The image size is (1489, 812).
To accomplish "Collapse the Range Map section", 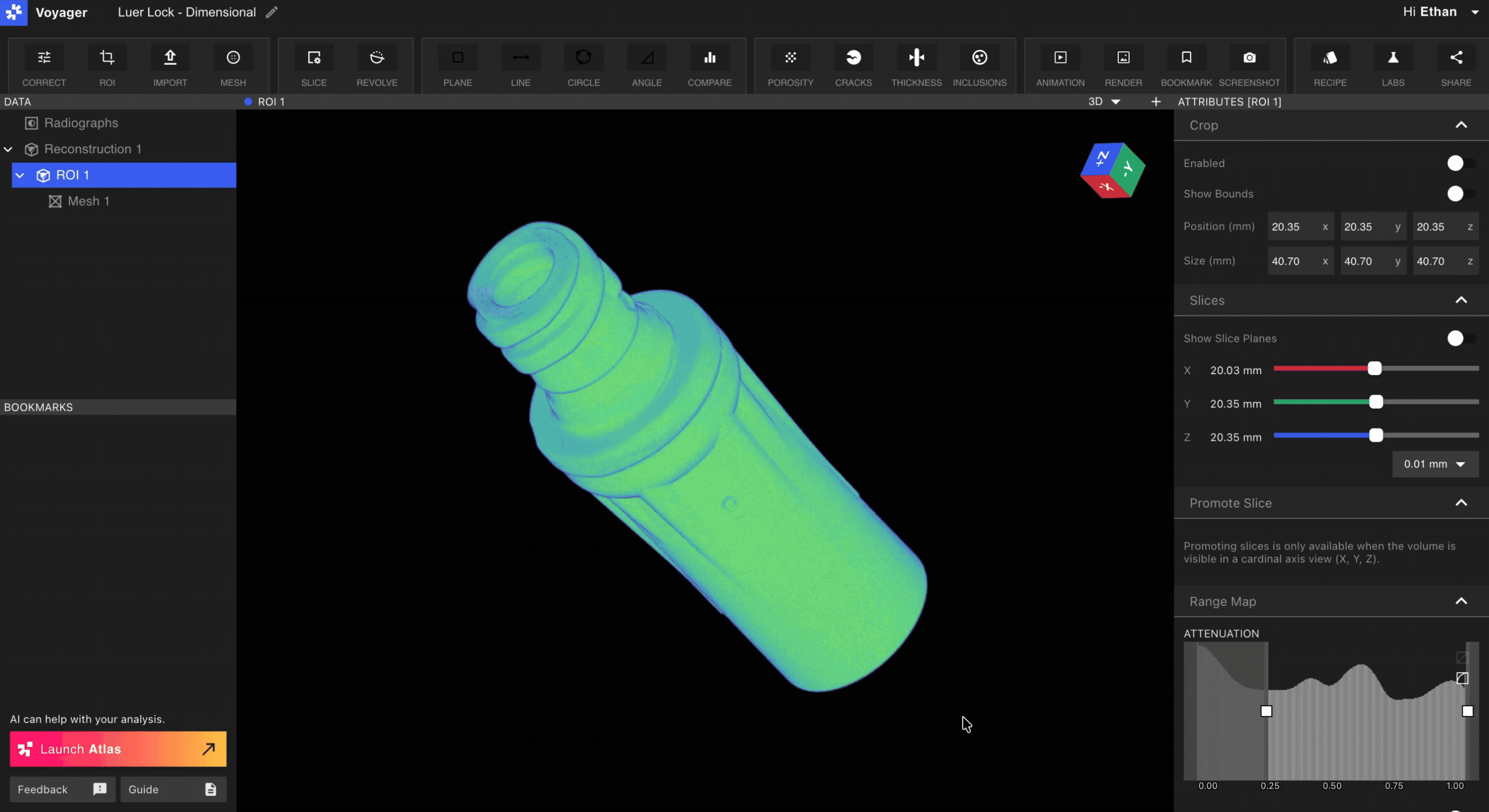I will click(x=1460, y=601).
